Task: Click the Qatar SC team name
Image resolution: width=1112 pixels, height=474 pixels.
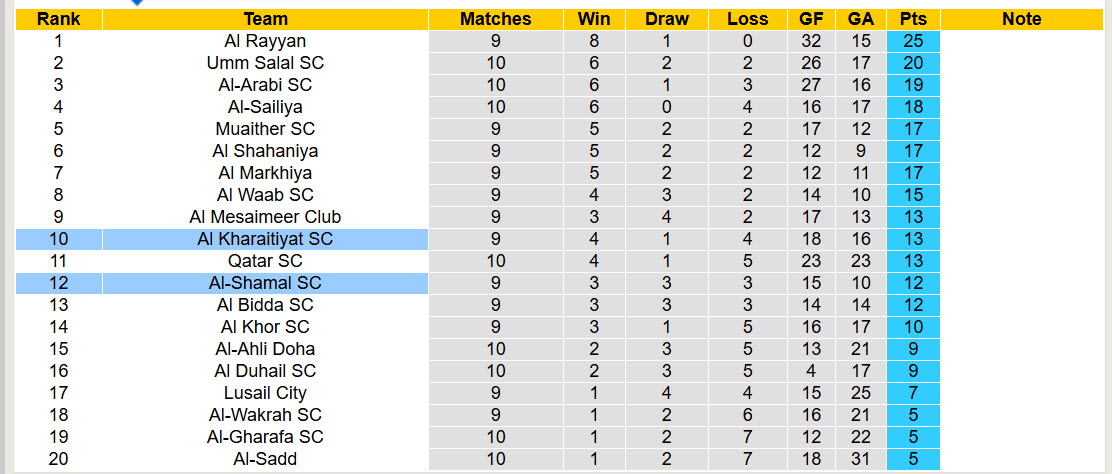Action: point(265,261)
